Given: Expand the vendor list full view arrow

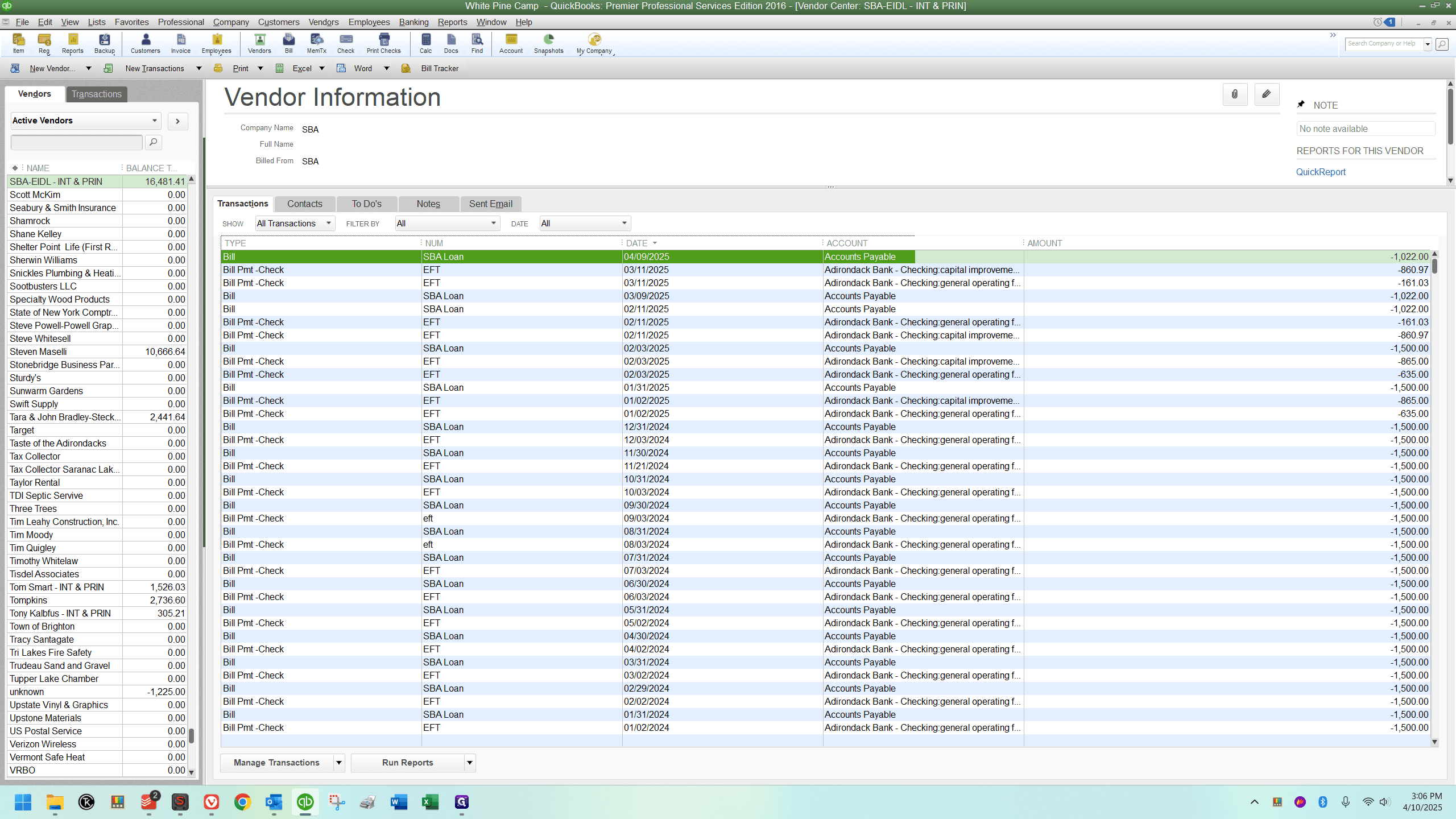Looking at the screenshot, I should click(x=178, y=121).
